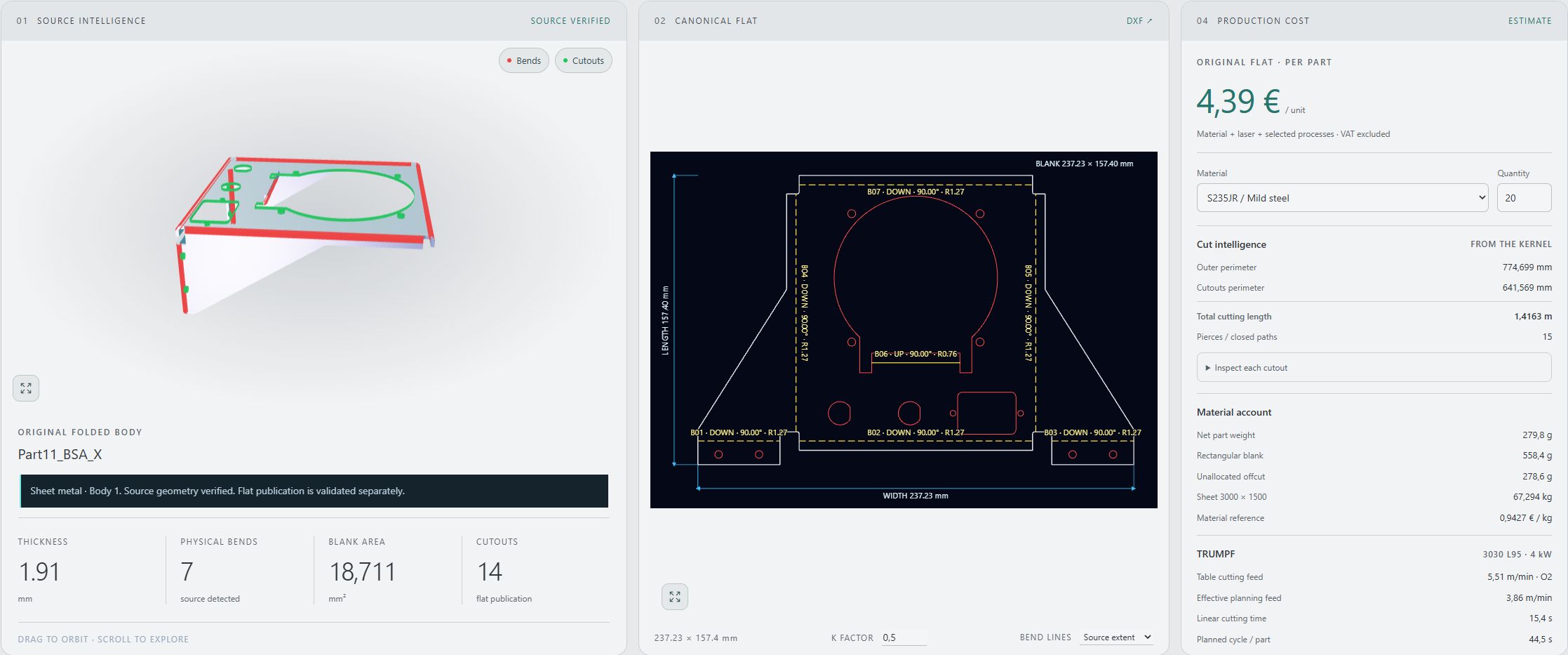Click the Cutouts count 14
The image size is (1568, 655).
490,572
